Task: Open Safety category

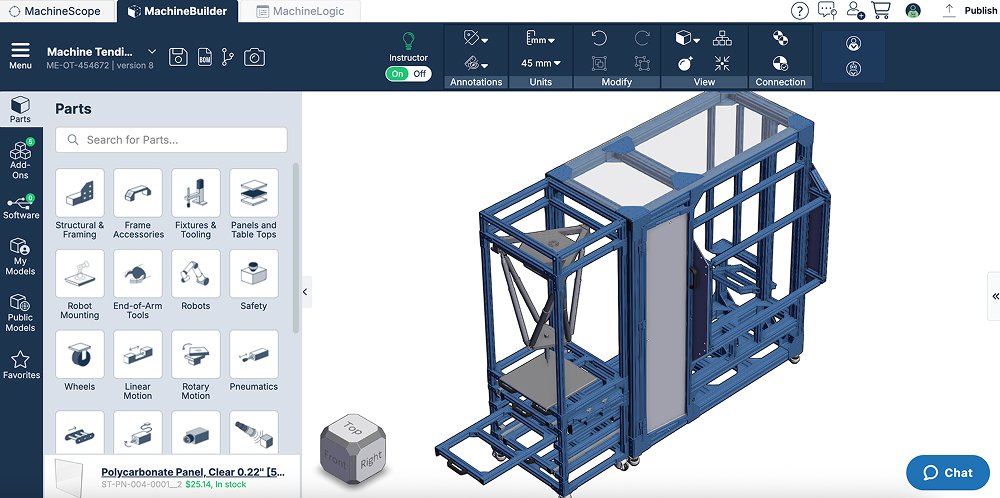Action: [254, 279]
